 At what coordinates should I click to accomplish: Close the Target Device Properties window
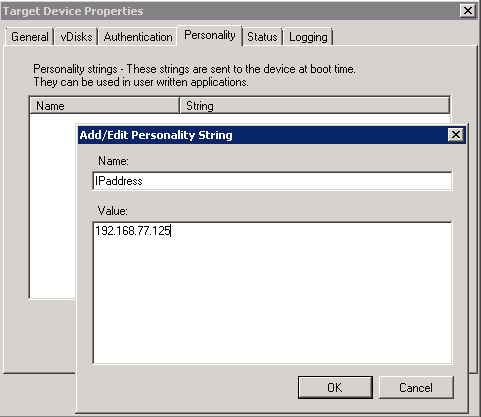[x=467, y=11]
